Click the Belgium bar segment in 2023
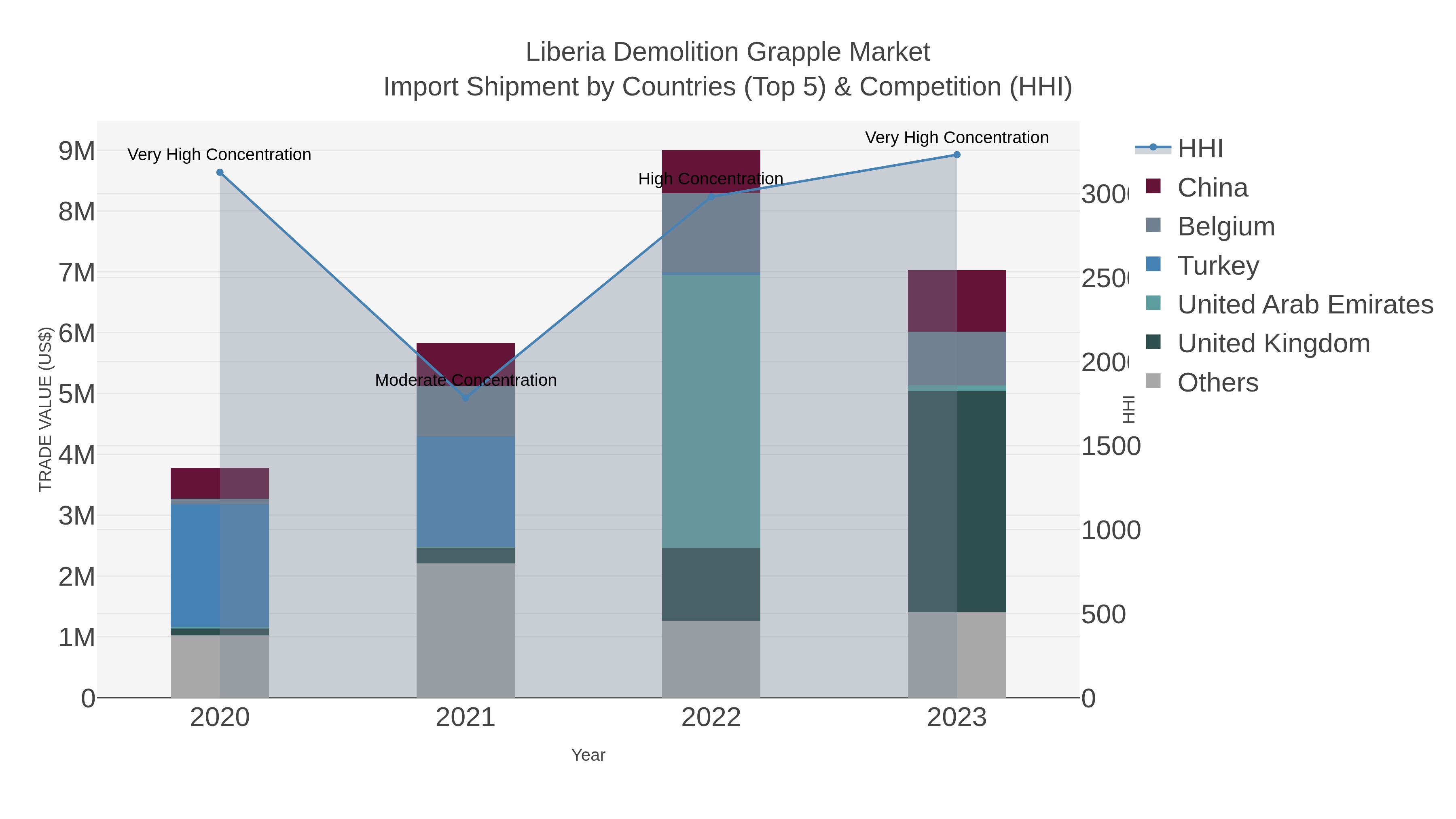Viewport: 1456px width, 819px height. click(x=957, y=358)
